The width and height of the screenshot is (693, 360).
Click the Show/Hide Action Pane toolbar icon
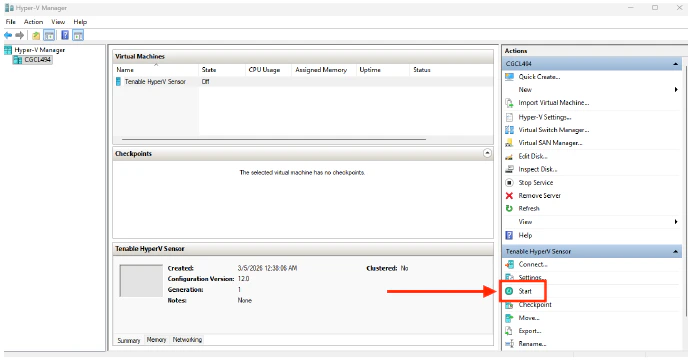coord(78,35)
